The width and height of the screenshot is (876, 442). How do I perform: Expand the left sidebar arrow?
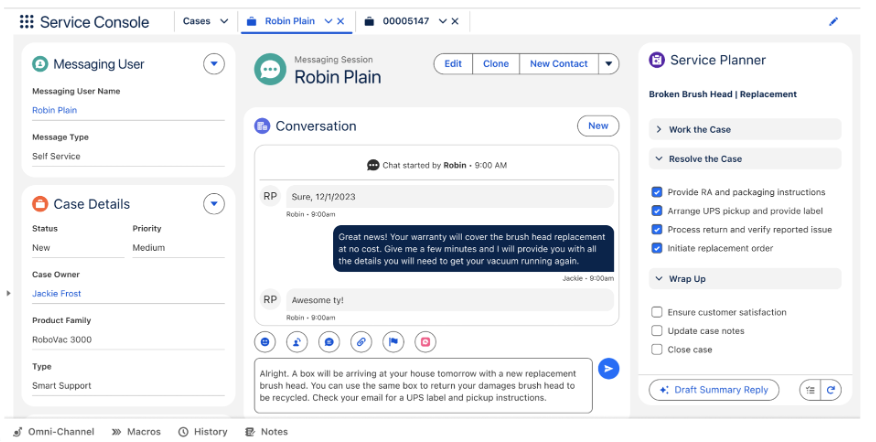[x=8, y=293]
